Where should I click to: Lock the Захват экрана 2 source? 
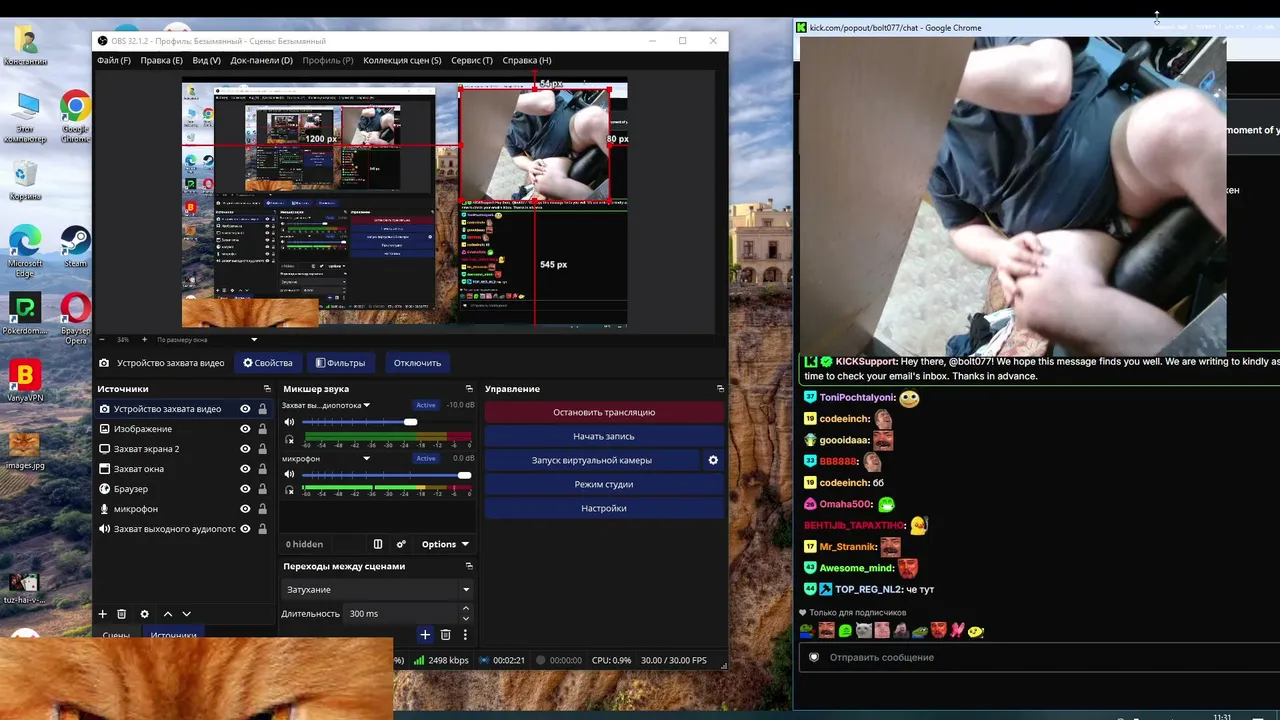(262, 449)
